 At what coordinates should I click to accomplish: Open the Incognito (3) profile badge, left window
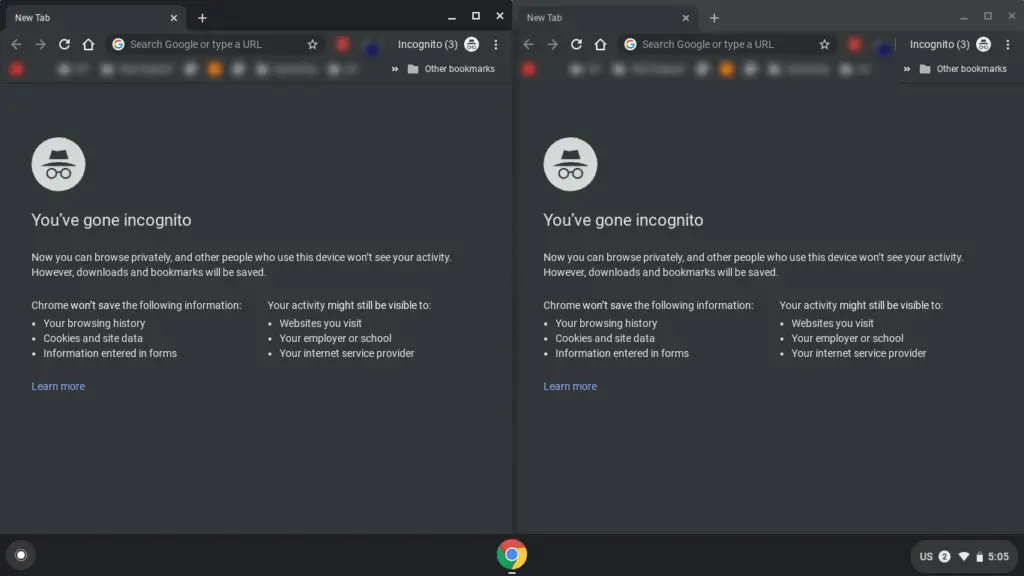[438, 44]
